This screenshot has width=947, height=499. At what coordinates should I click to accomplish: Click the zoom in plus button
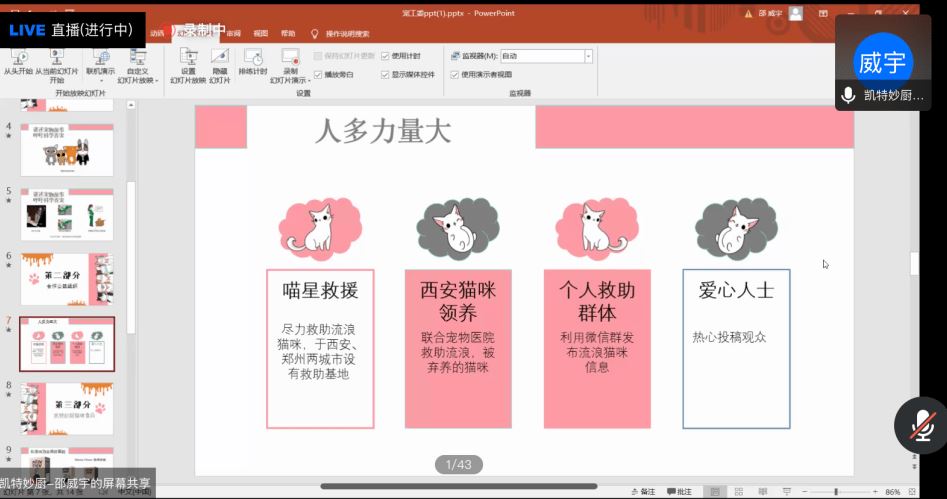[875, 492]
